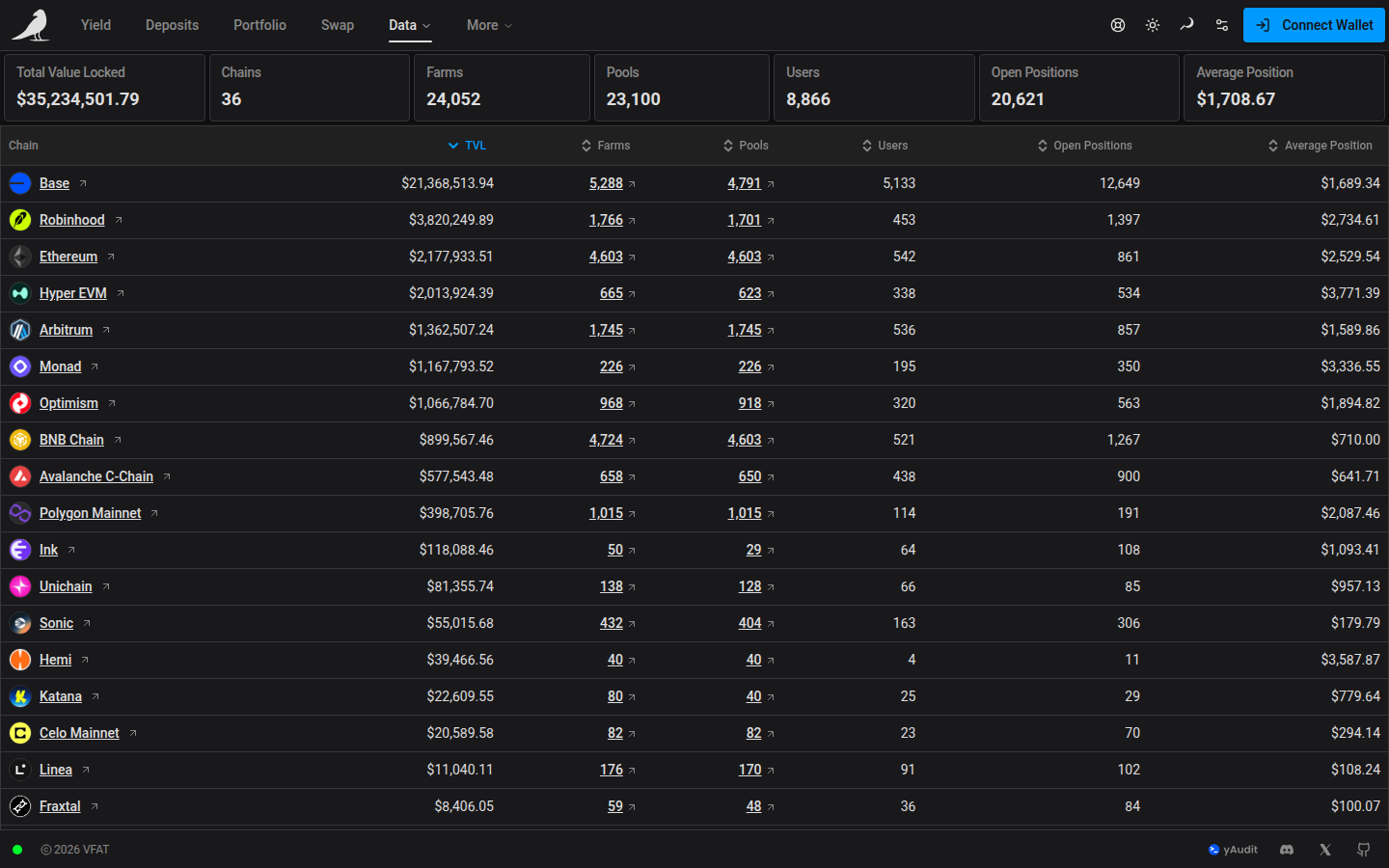The width and height of the screenshot is (1389, 868).
Task: Sort table by Pools column
Action: (x=746, y=146)
